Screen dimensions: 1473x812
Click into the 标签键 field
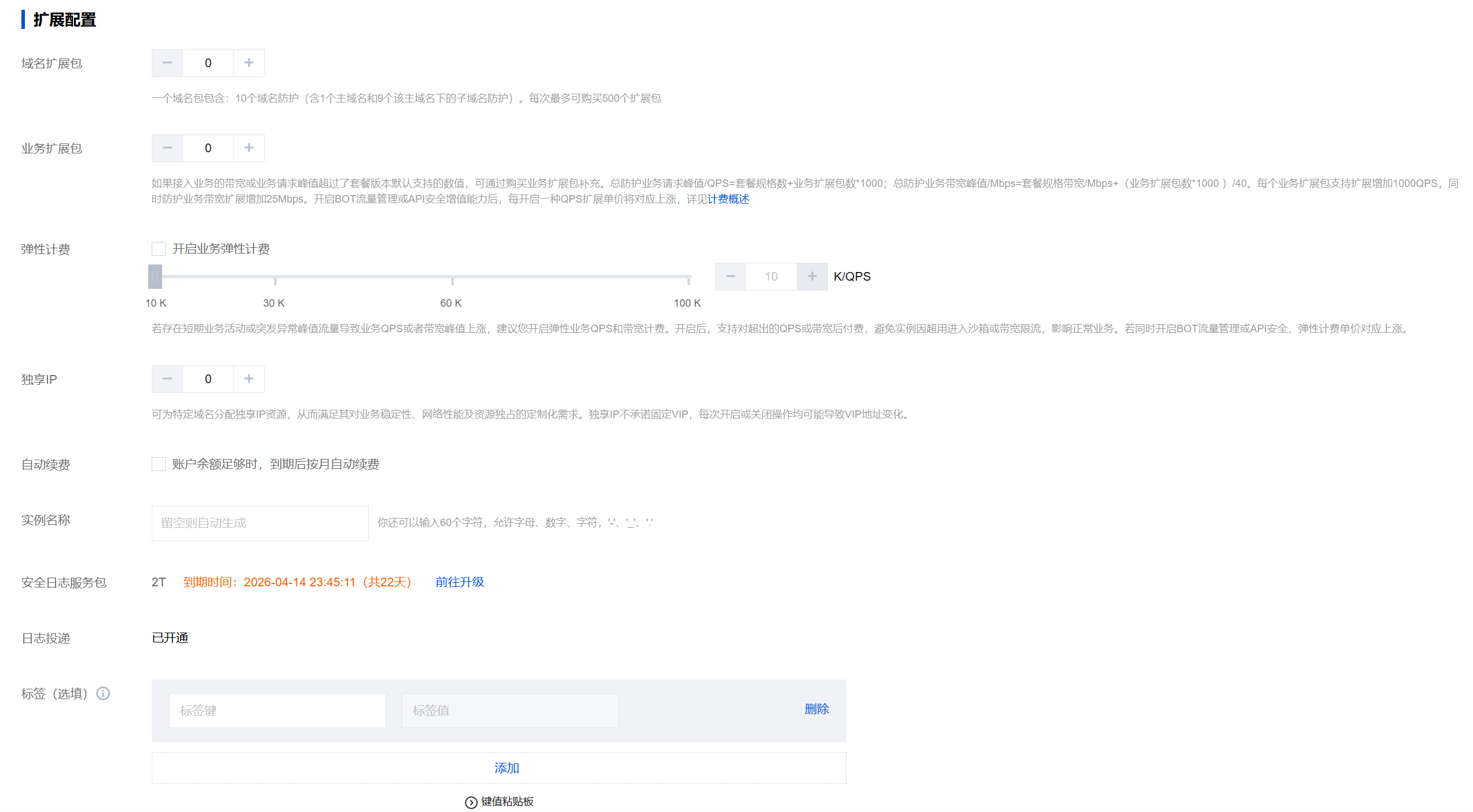click(x=277, y=711)
